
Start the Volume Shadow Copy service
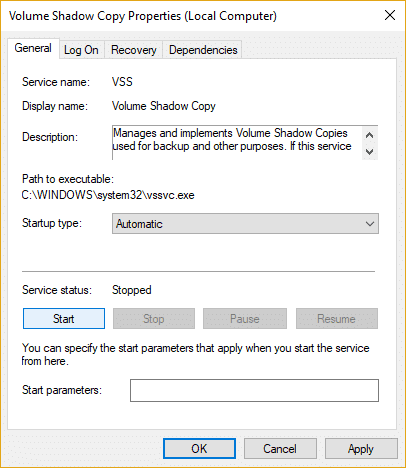pyautogui.click(x=64, y=319)
